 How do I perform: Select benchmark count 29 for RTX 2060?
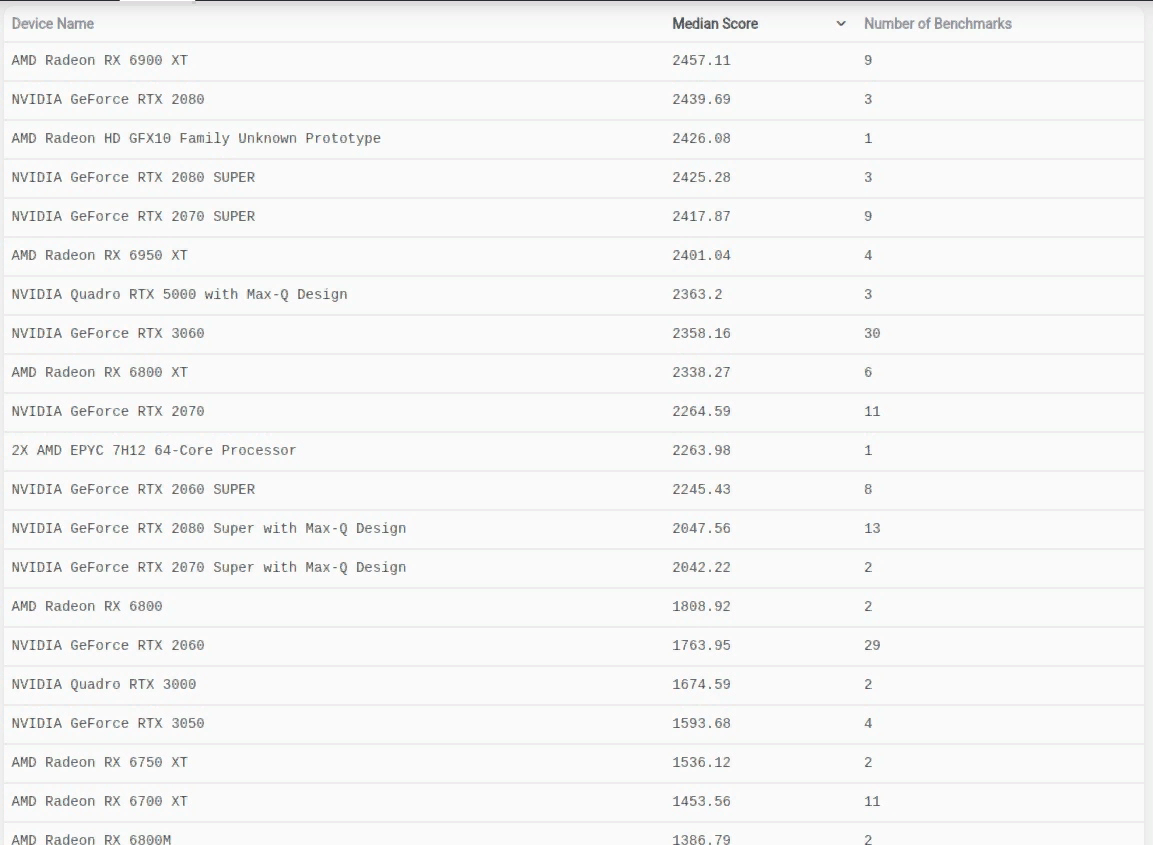tap(872, 645)
